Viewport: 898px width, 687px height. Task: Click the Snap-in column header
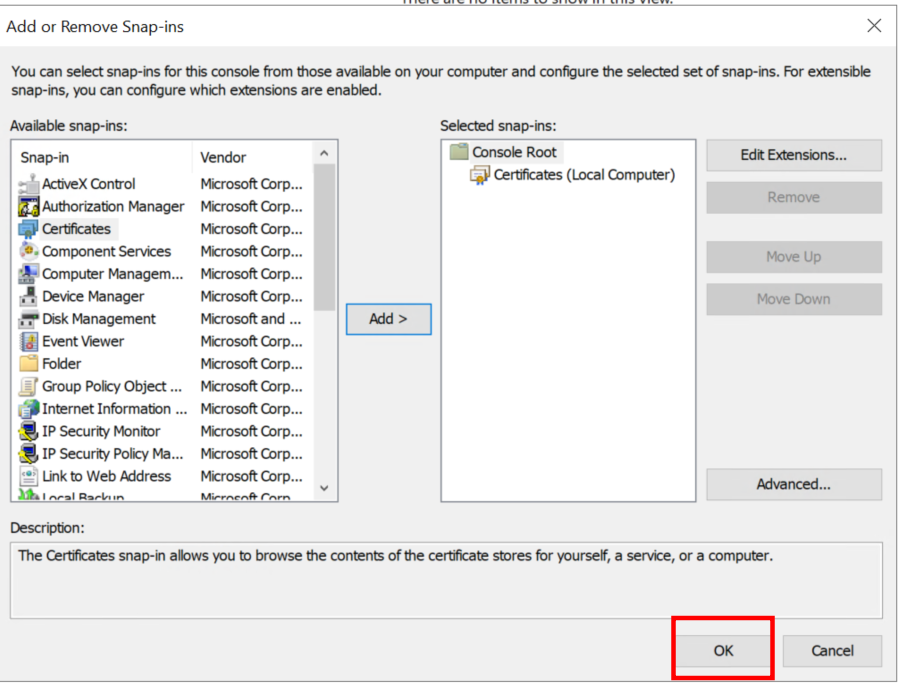pyautogui.click(x=100, y=157)
